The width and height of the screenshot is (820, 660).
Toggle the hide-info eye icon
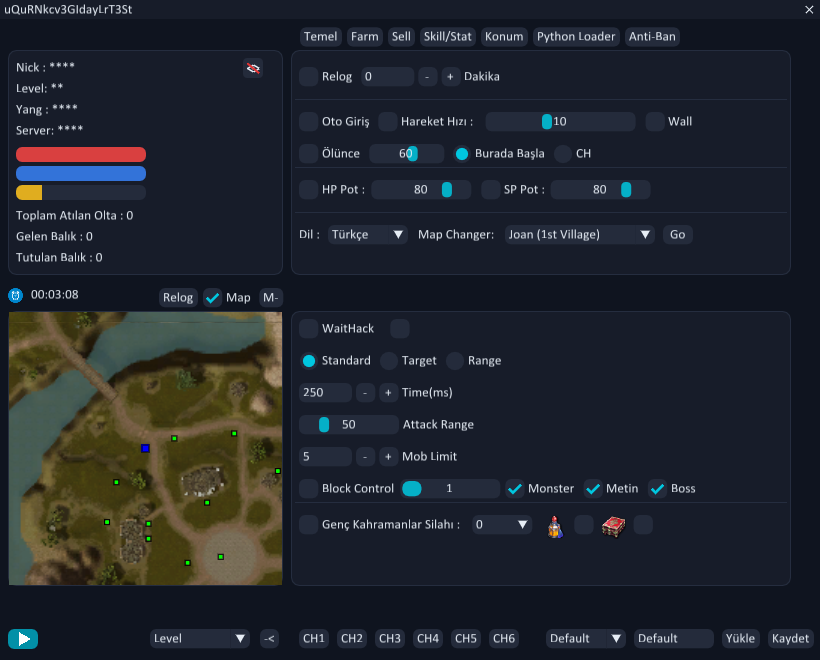[x=253, y=69]
